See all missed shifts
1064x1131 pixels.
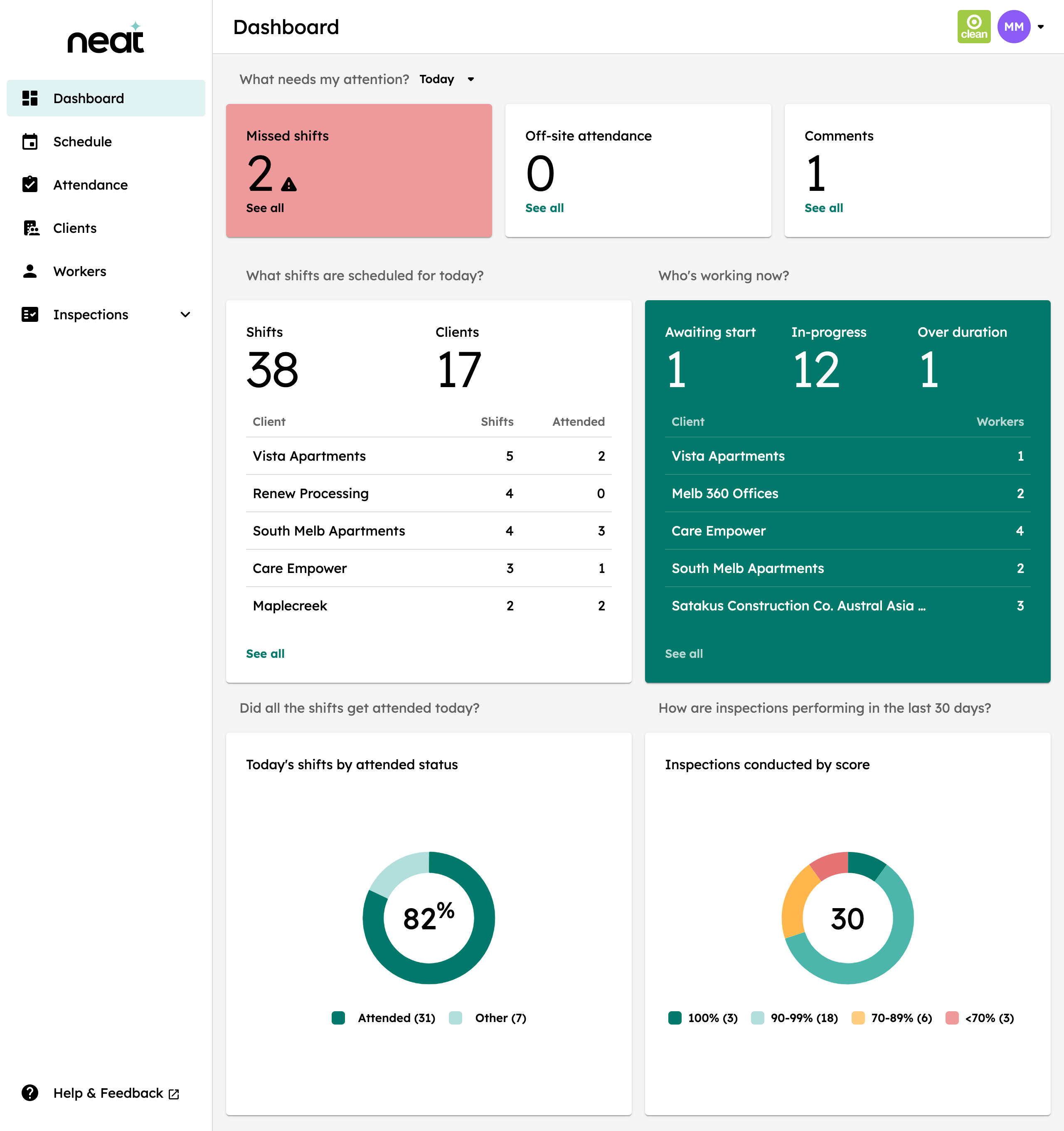pyautogui.click(x=265, y=207)
